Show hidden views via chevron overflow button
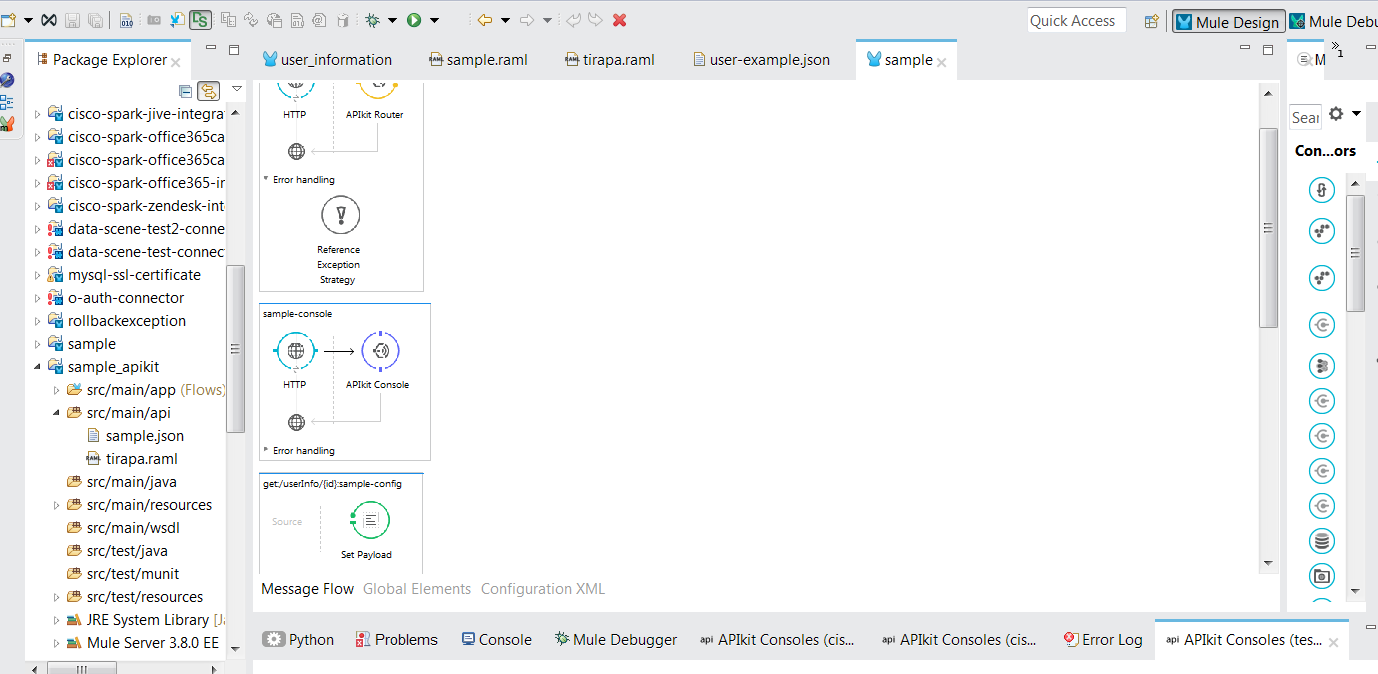1378x674 pixels. 1337,48
